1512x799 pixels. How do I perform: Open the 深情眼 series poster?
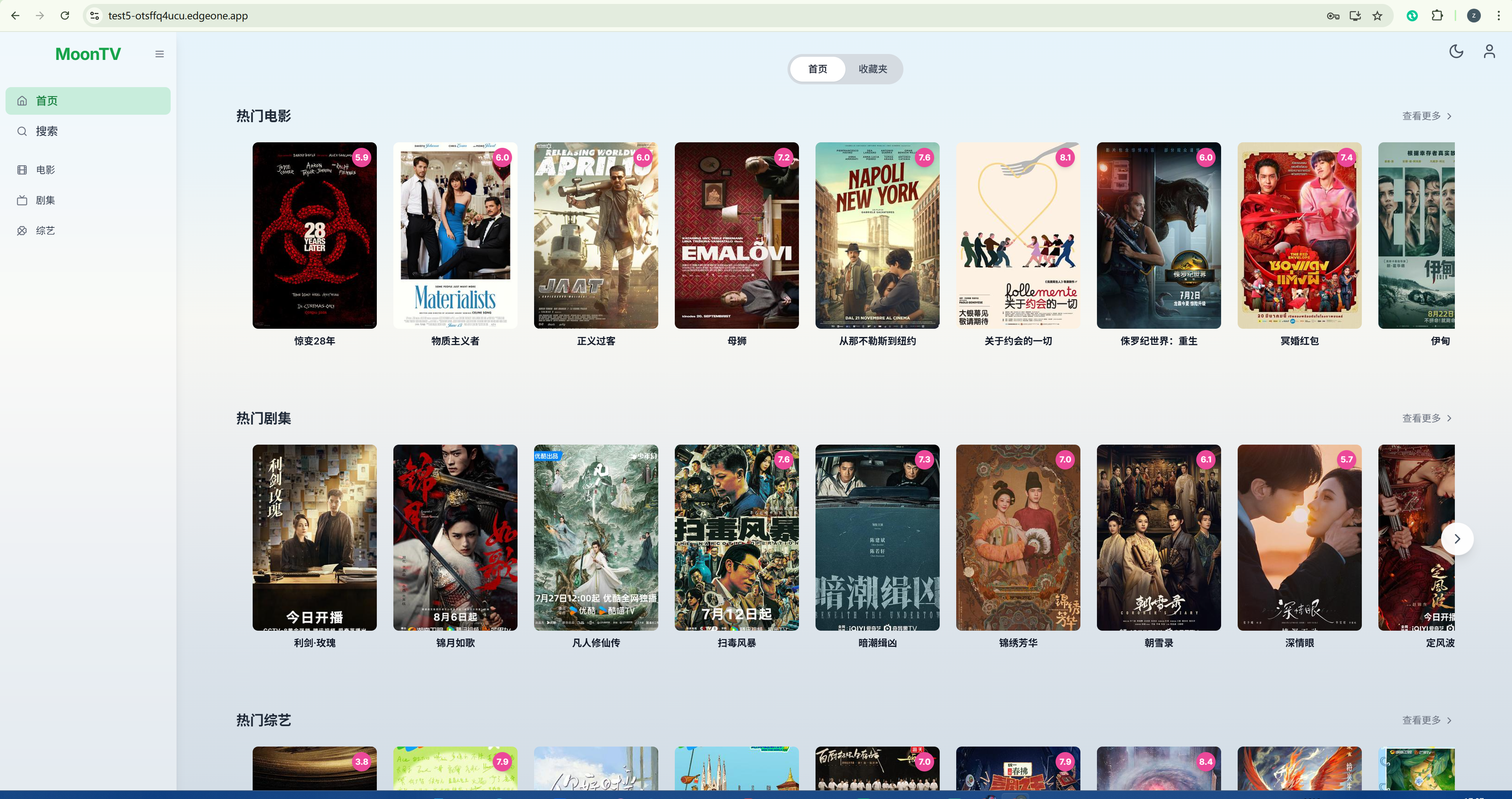[1300, 538]
